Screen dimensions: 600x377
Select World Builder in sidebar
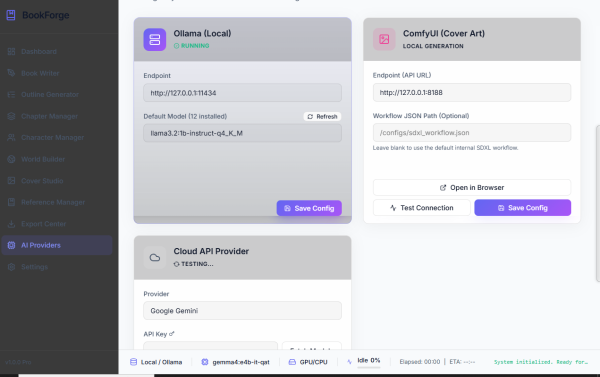[x=57, y=159]
